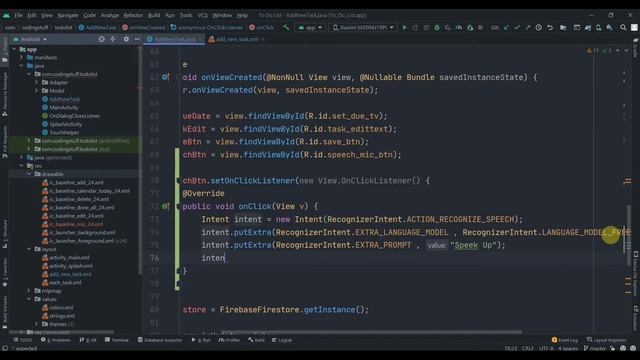Open the Project Structure toolbar icon

pyautogui.click(x=563, y=27)
